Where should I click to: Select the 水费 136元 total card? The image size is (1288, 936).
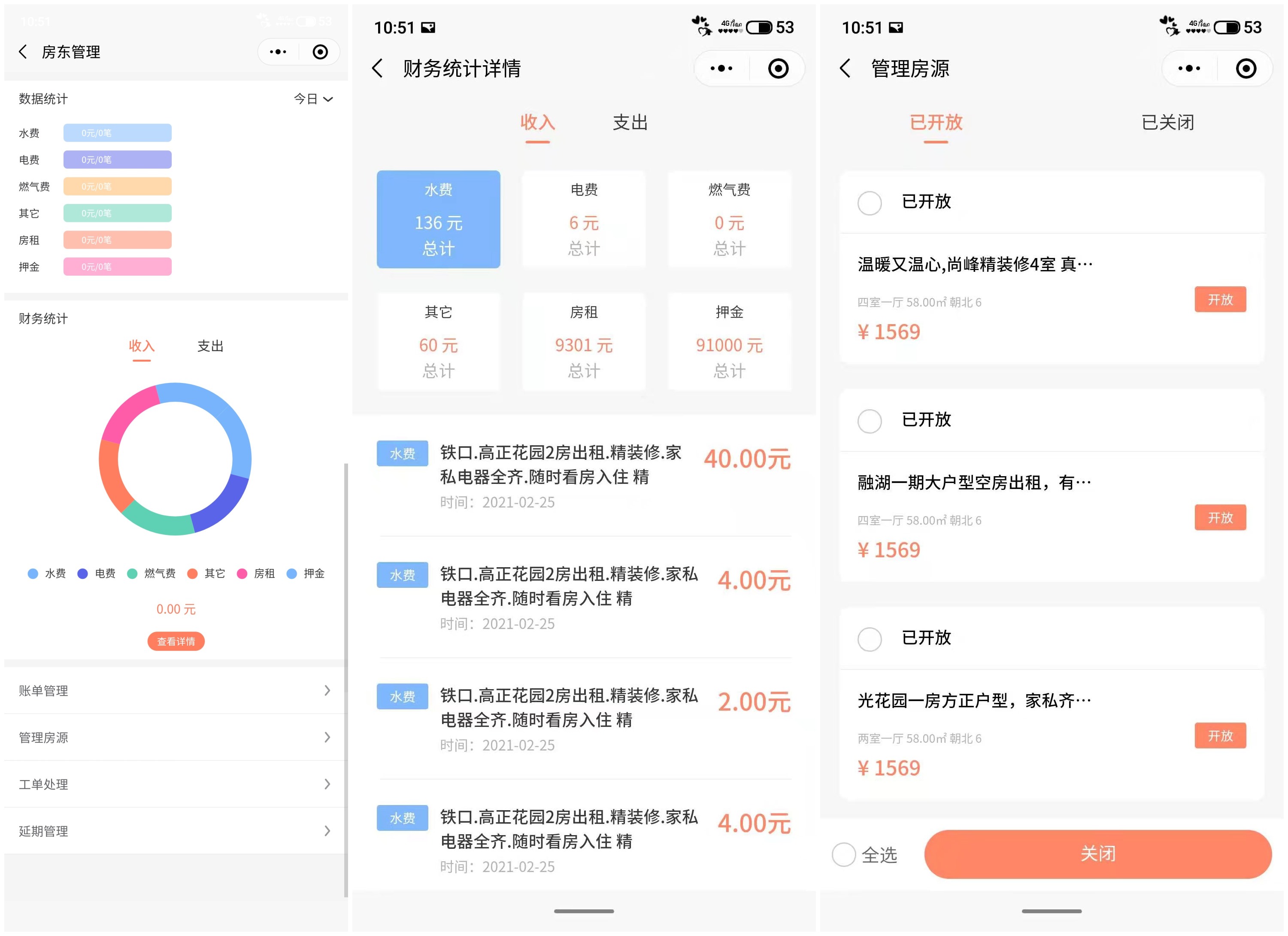click(439, 219)
